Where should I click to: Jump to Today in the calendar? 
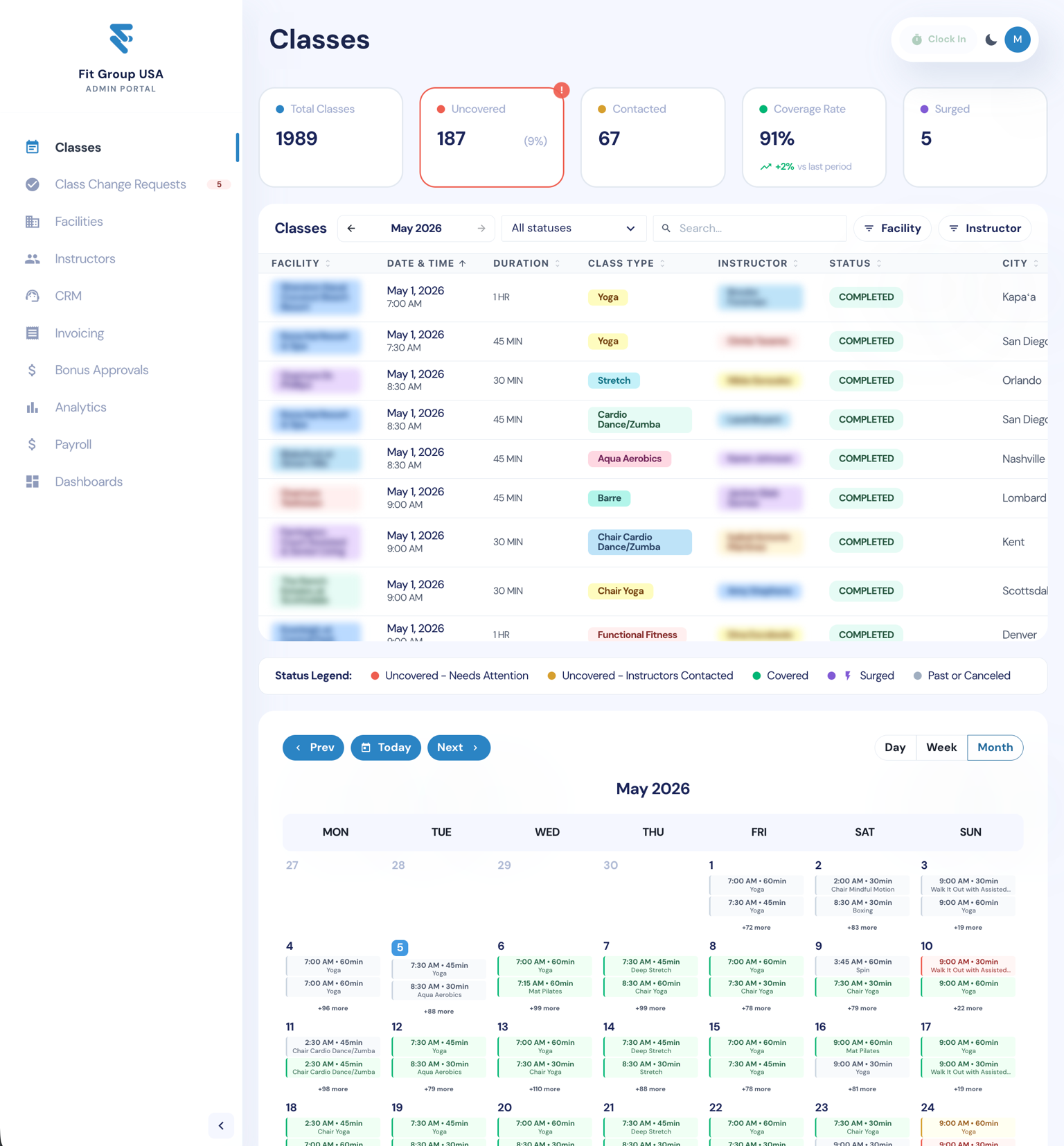(x=386, y=748)
